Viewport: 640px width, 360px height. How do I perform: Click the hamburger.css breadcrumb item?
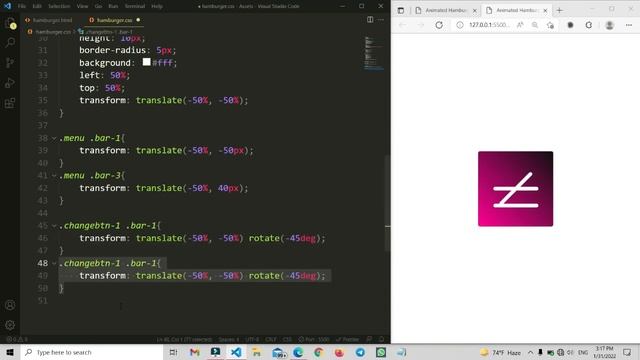click(50, 31)
